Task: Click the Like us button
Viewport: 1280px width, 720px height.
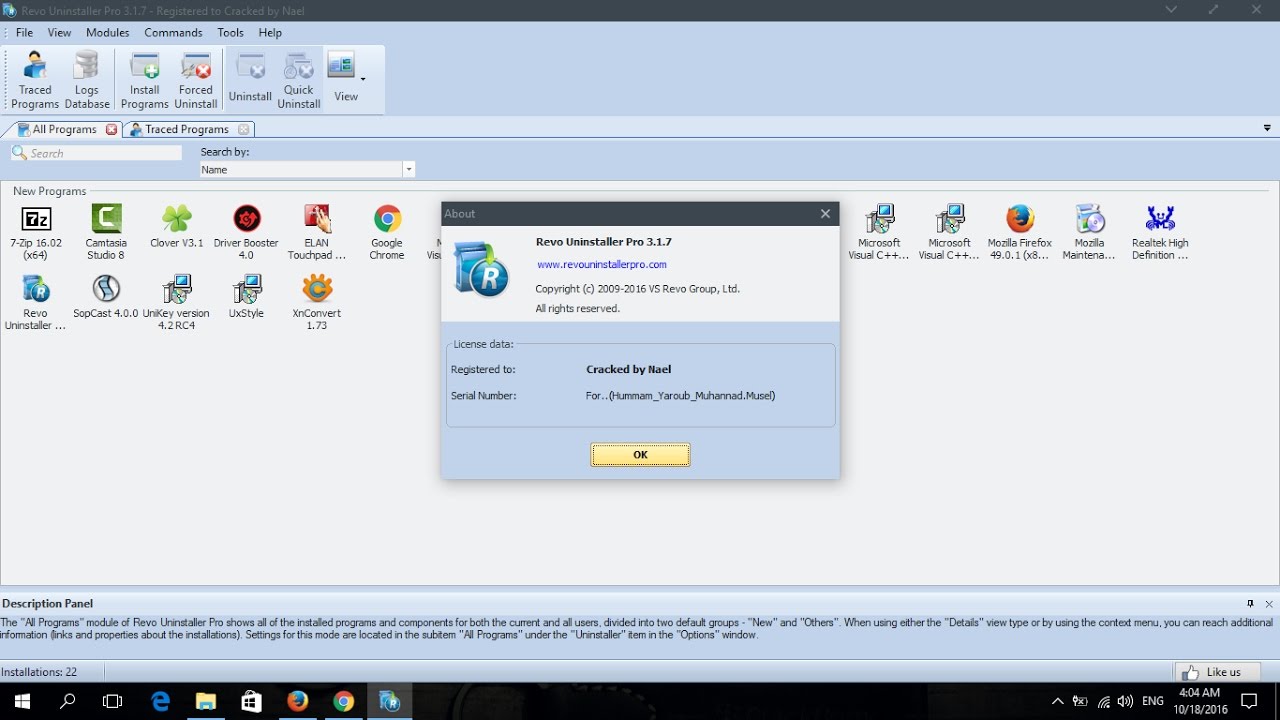Action: tap(1217, 672)
